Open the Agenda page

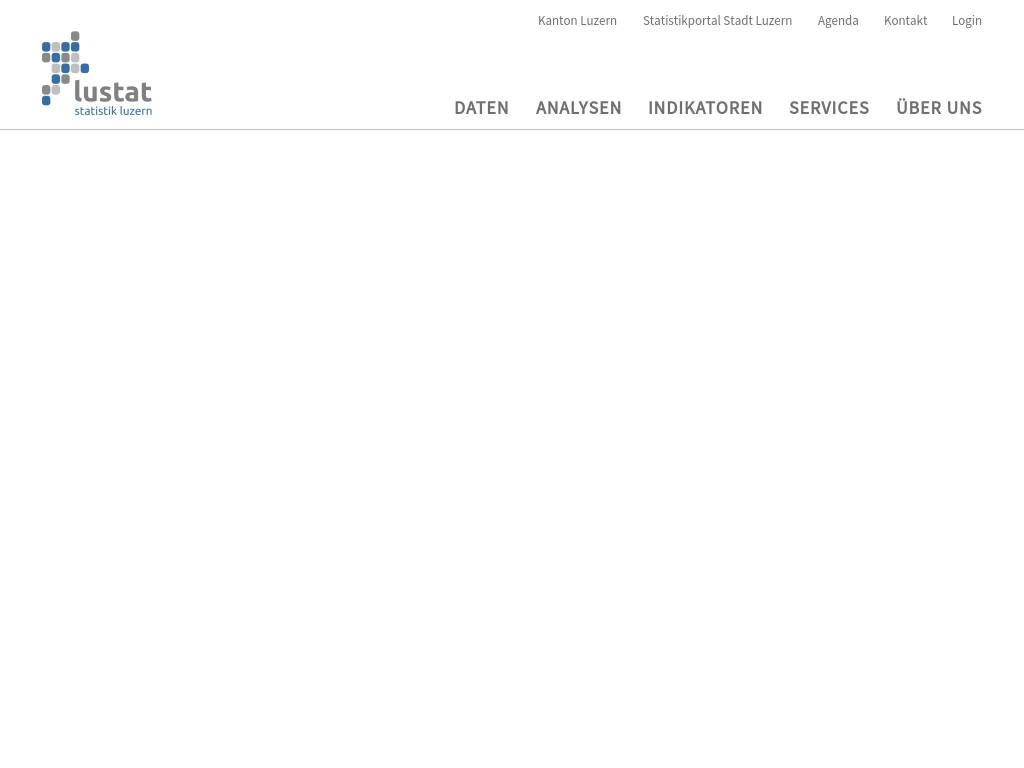[838, 21]
